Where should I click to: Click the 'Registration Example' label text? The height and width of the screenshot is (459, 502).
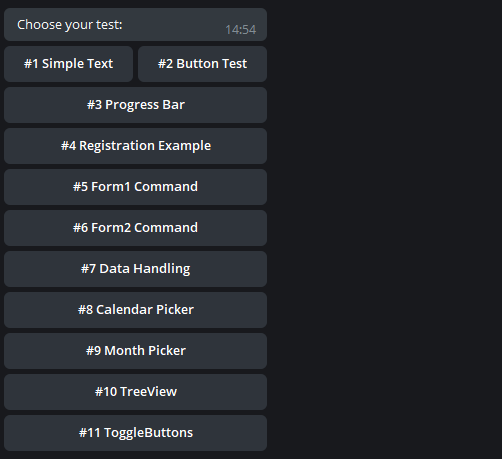pyautogui.click(x=145, y=146)
